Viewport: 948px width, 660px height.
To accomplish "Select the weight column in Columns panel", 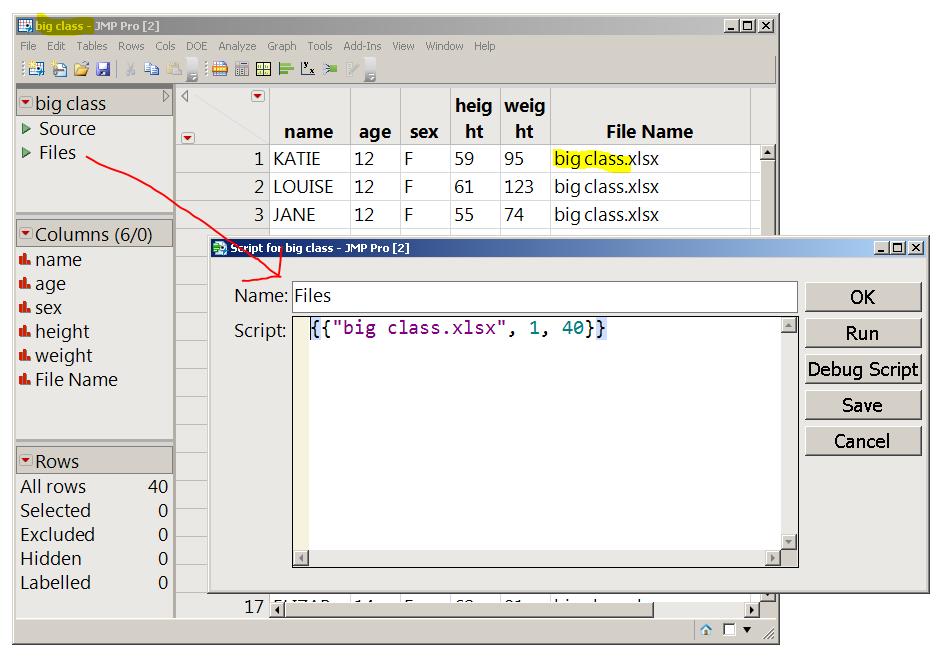I will 63,355.
